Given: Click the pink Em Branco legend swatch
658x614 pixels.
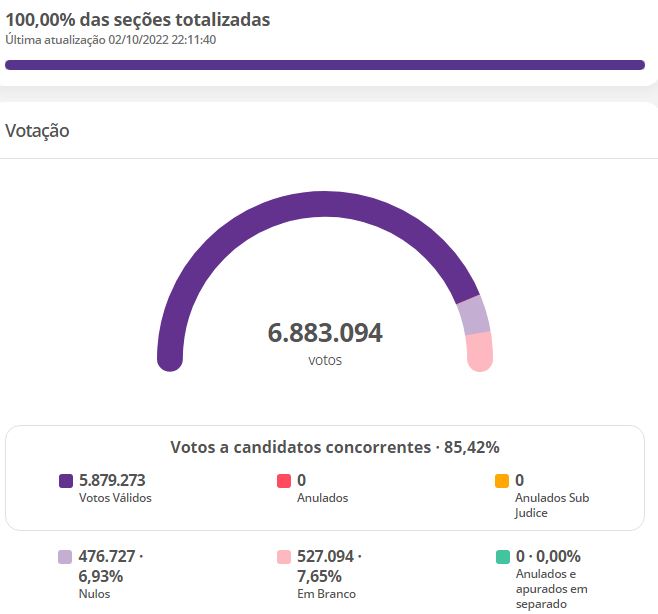Looking at the screenshot, I should (284, 557).
